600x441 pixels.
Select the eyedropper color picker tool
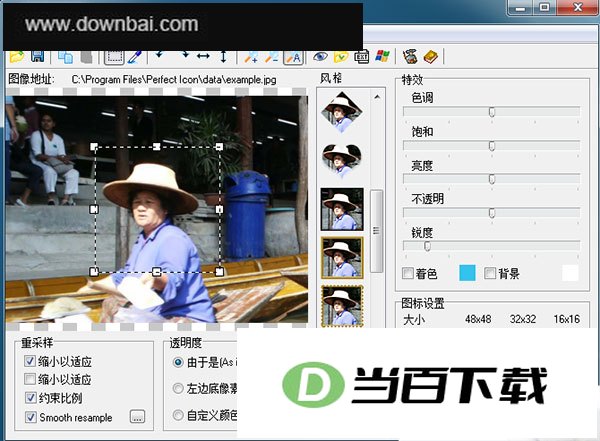click(134, 57)
